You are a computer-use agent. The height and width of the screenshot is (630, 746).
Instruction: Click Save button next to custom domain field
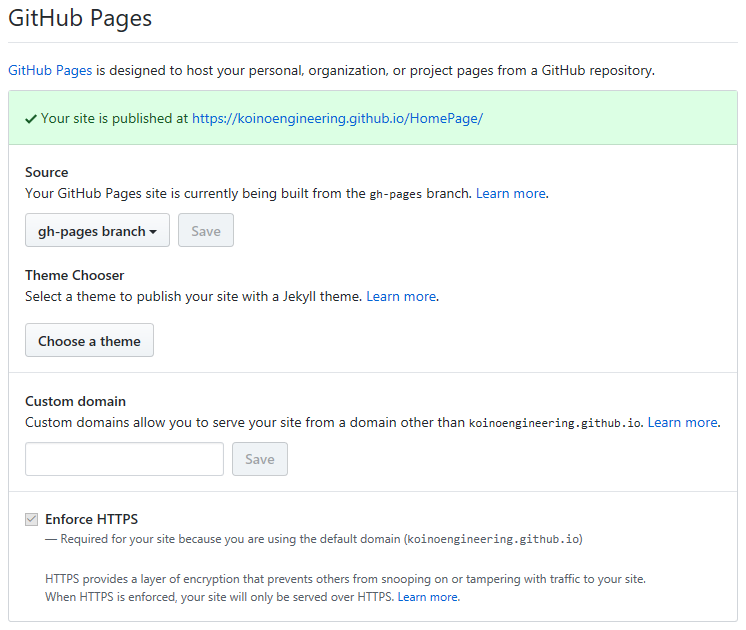coord(260,459)
